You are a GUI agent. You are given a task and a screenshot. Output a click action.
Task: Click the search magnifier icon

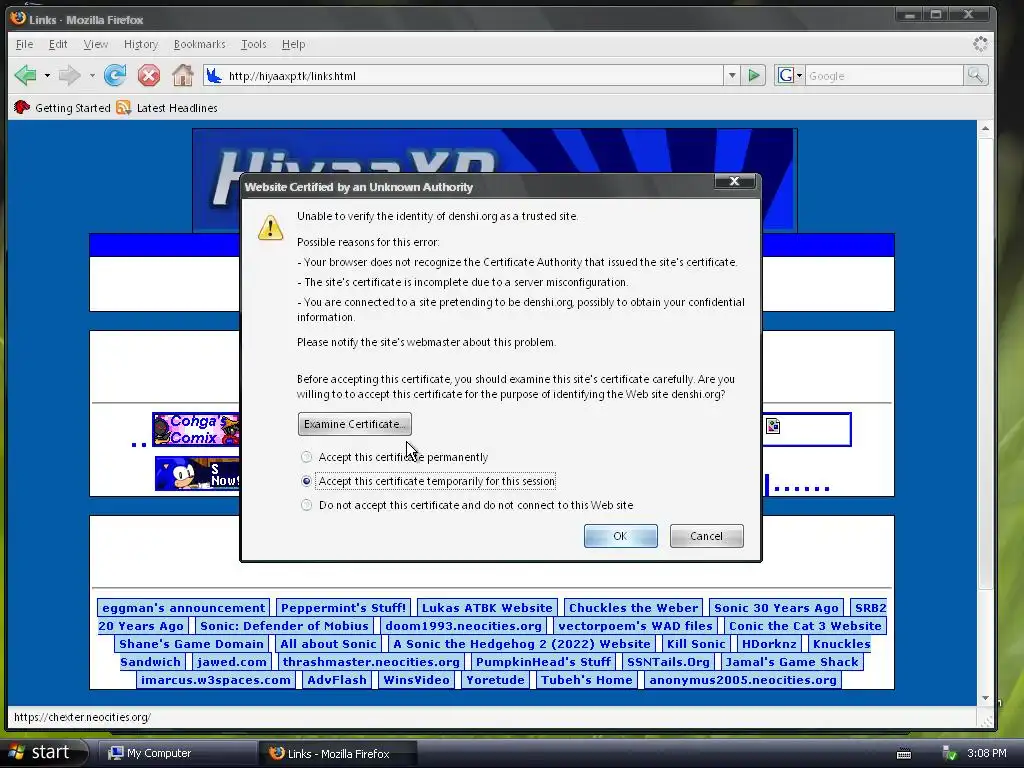tap(976, 76)
